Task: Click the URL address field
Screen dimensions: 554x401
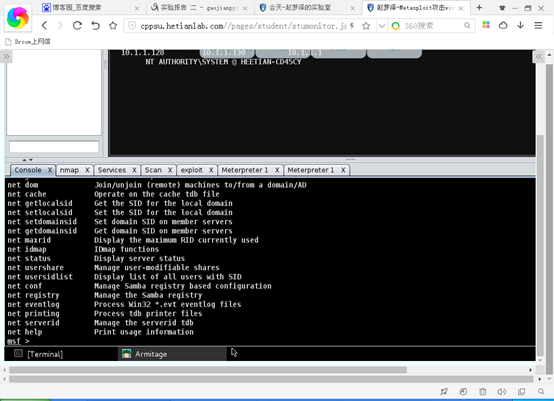Action: (x=243, y=26)
